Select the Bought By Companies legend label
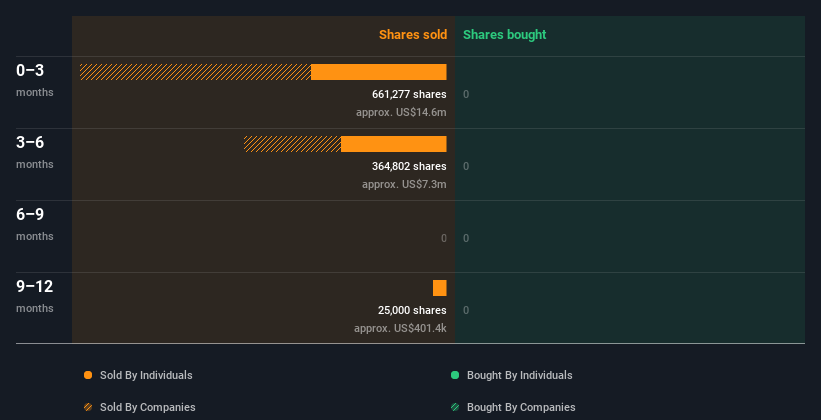 pos(521,407)
